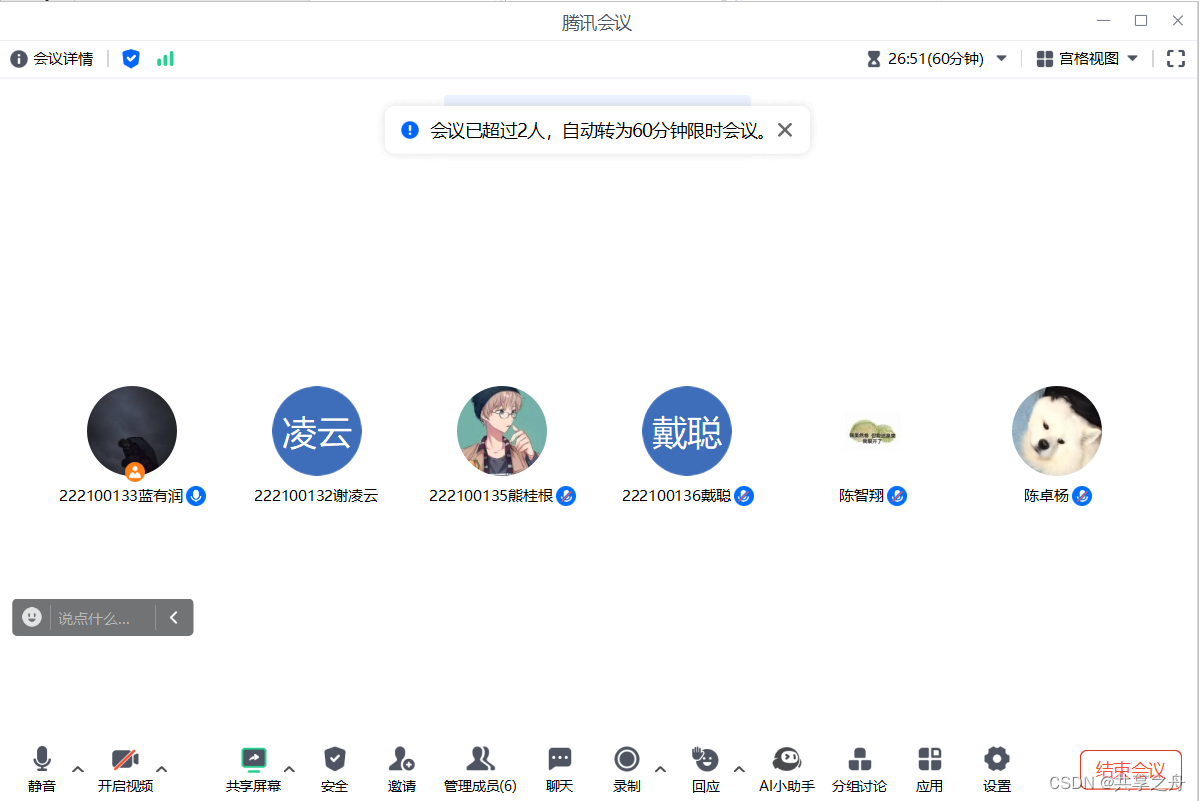The height and width of the screenshot is (801, 1201).
Task: Open the 聊天 chat panel
Action: pyautogui.click(x=560, y=769)
